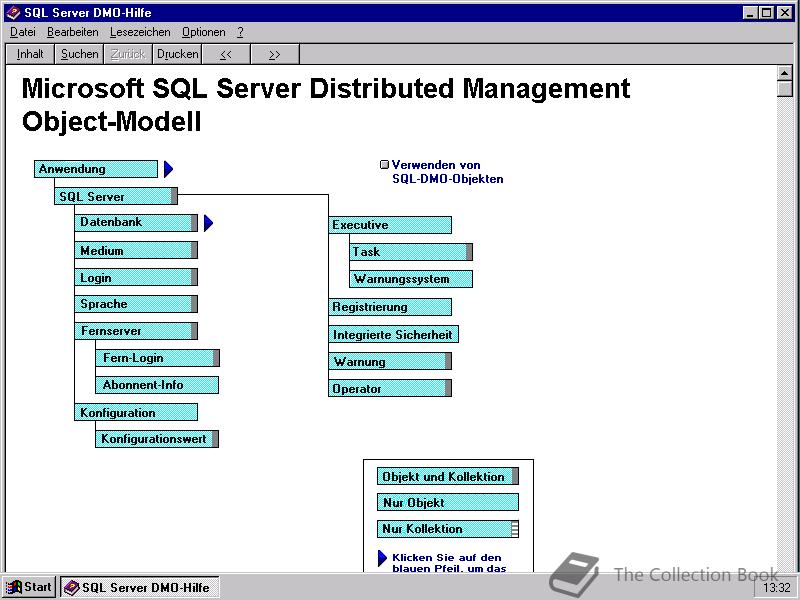800x600 pixels.
Task: Select the Datenbank object box
Action: coord(136,223)
